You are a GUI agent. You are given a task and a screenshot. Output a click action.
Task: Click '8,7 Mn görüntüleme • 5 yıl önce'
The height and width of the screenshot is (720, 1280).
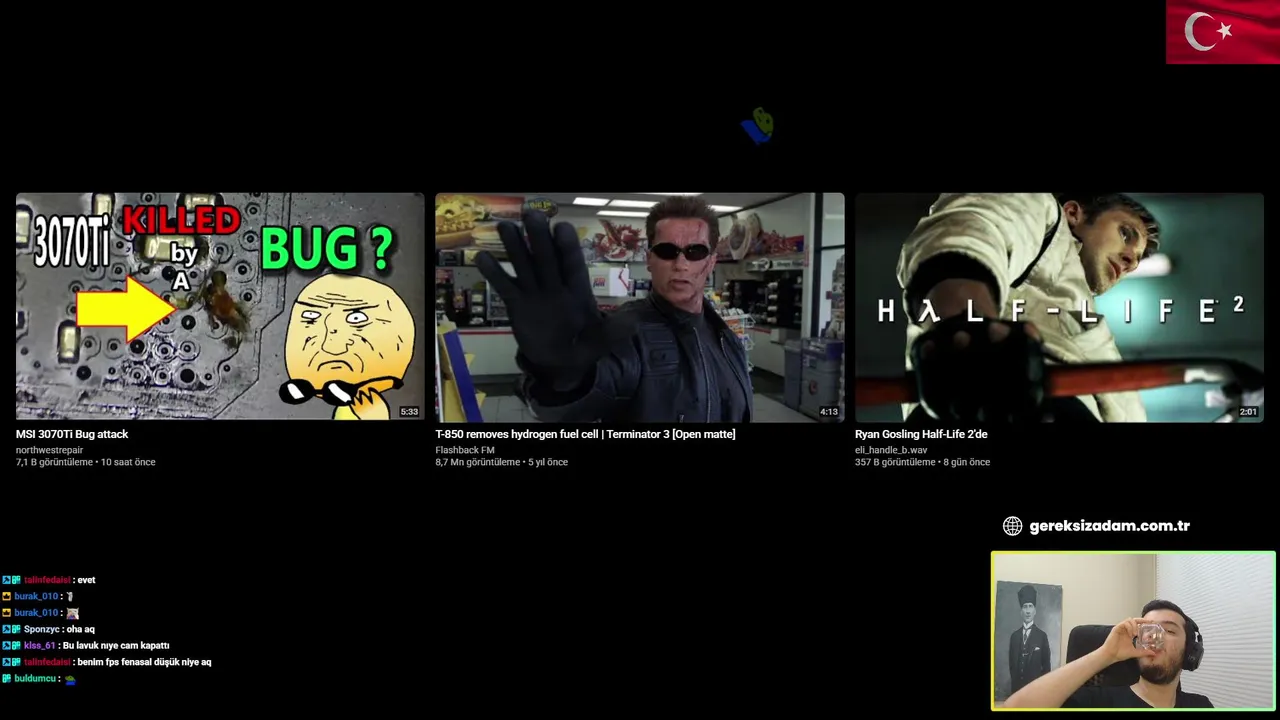[x=501, y=462]
